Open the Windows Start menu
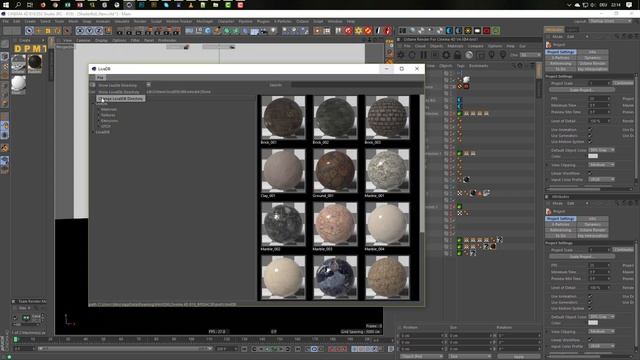The height and width of the screenshot is (360, 640). (6, 5)
